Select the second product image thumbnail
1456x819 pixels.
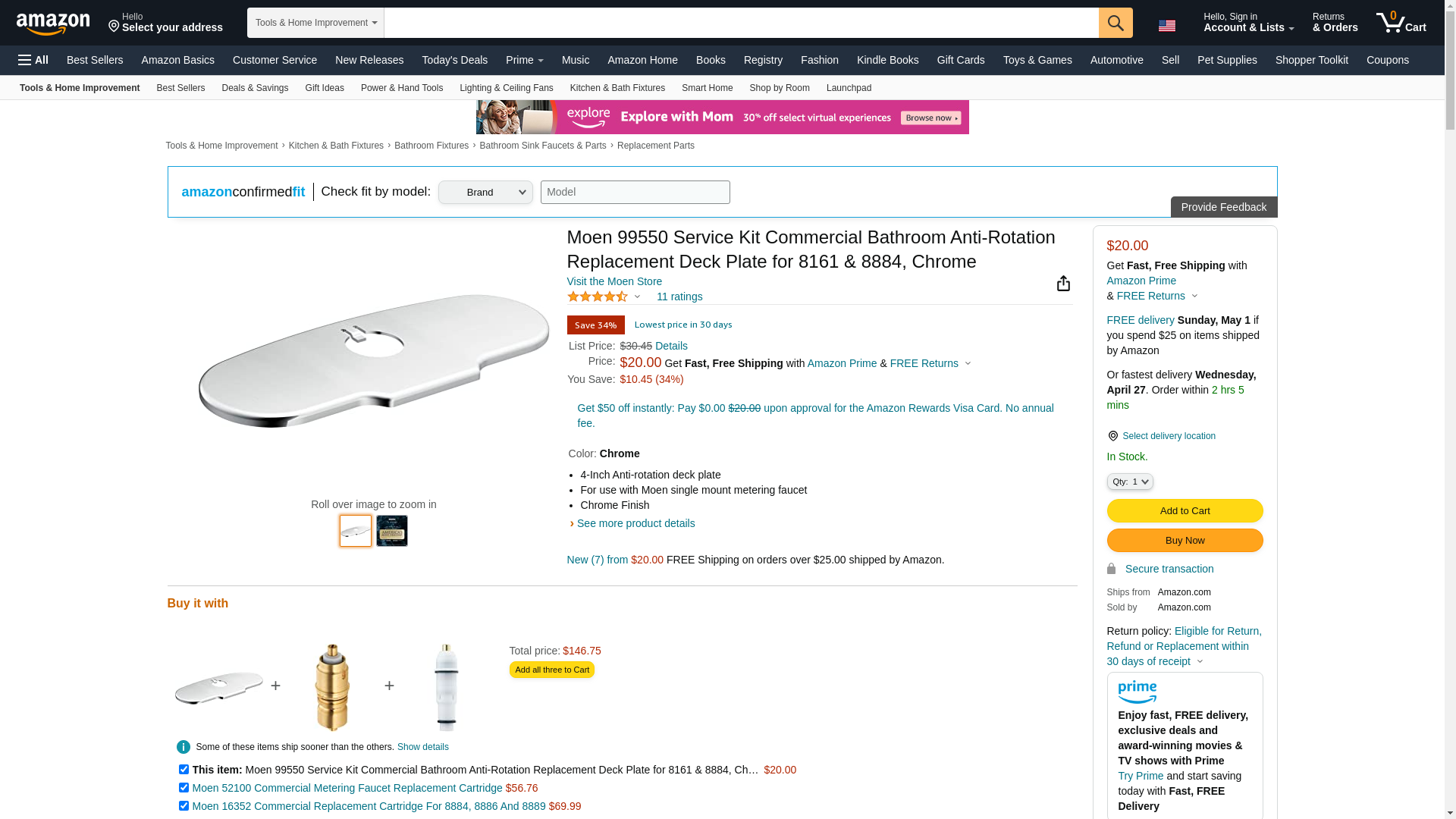pos(392,531)
